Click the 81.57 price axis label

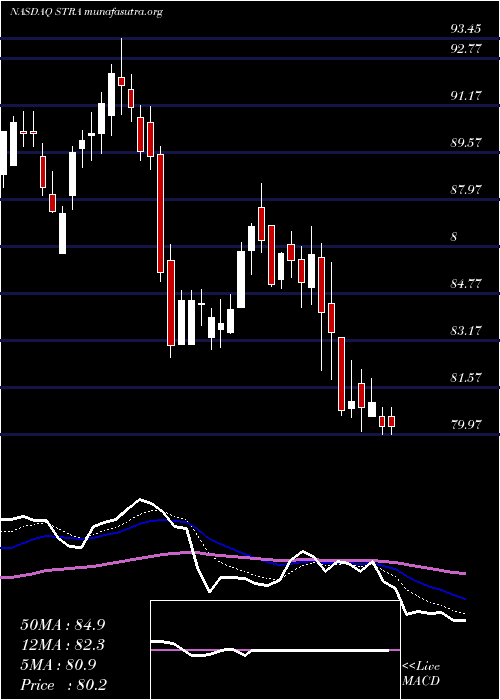(x=466, y=377)
